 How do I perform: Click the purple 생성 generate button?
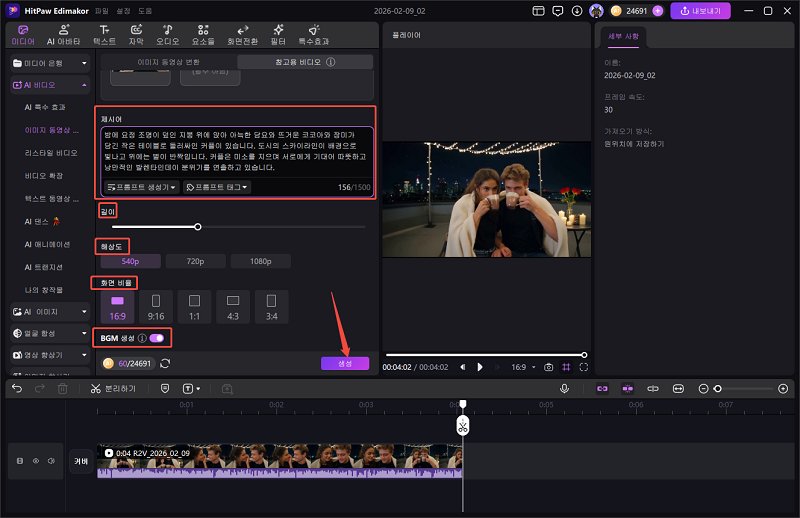click(x=345, y=363)
